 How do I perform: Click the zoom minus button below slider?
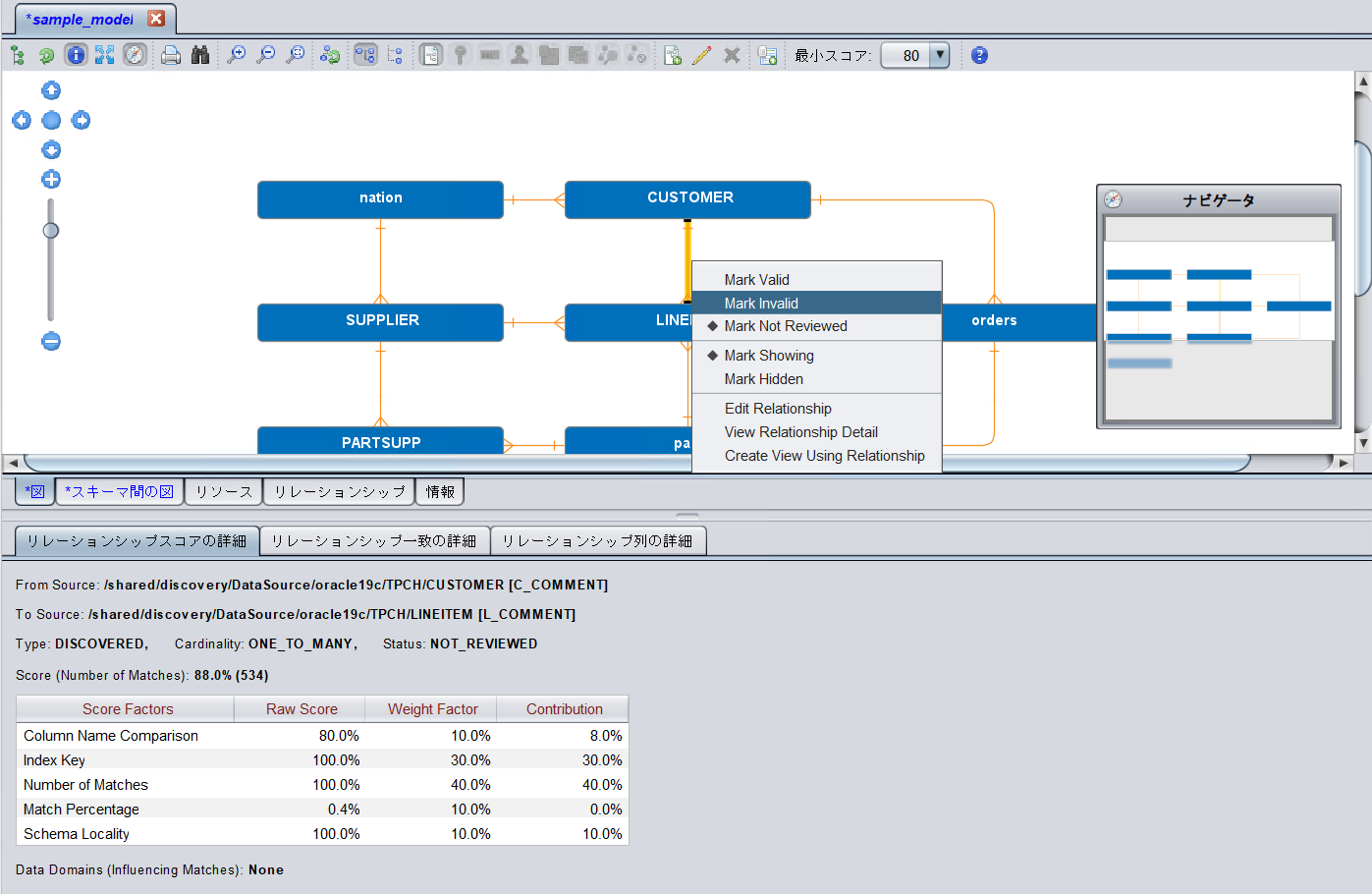click(x=51, y=341)
